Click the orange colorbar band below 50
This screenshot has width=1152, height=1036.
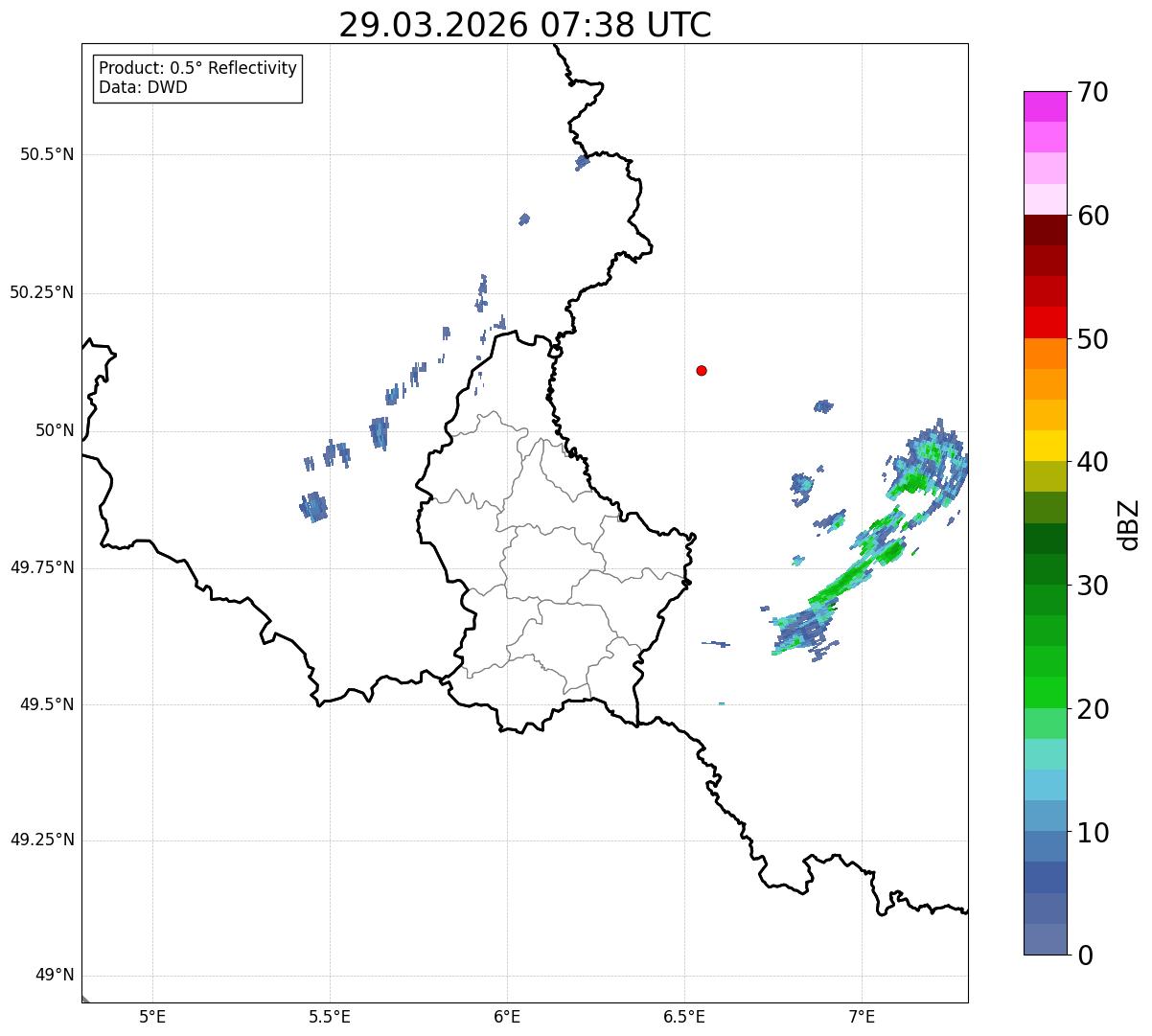[x=1045, y=354]
